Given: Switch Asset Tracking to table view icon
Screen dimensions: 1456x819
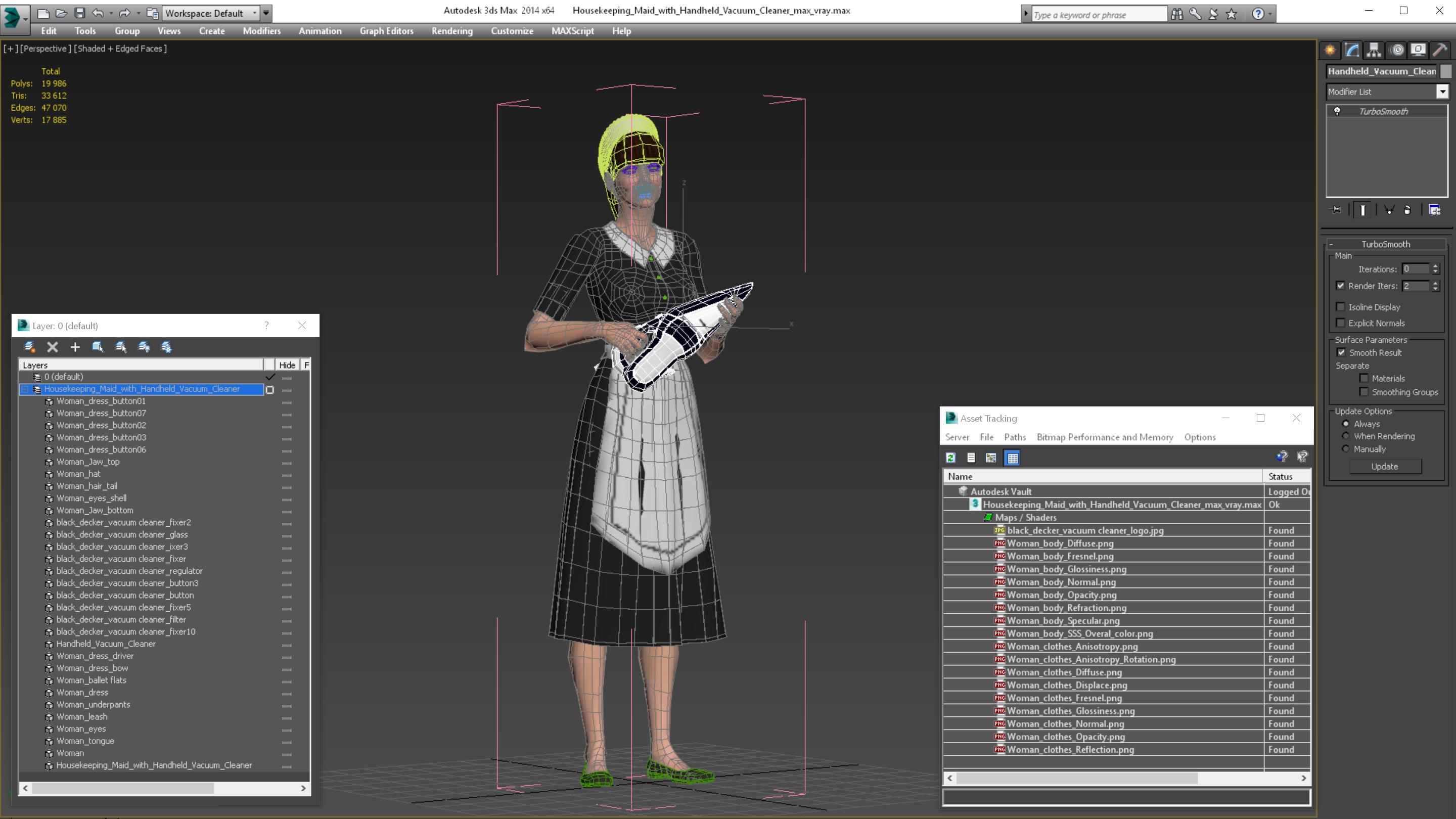Looking at the screenshot, I should click(x=1012, y=458).
